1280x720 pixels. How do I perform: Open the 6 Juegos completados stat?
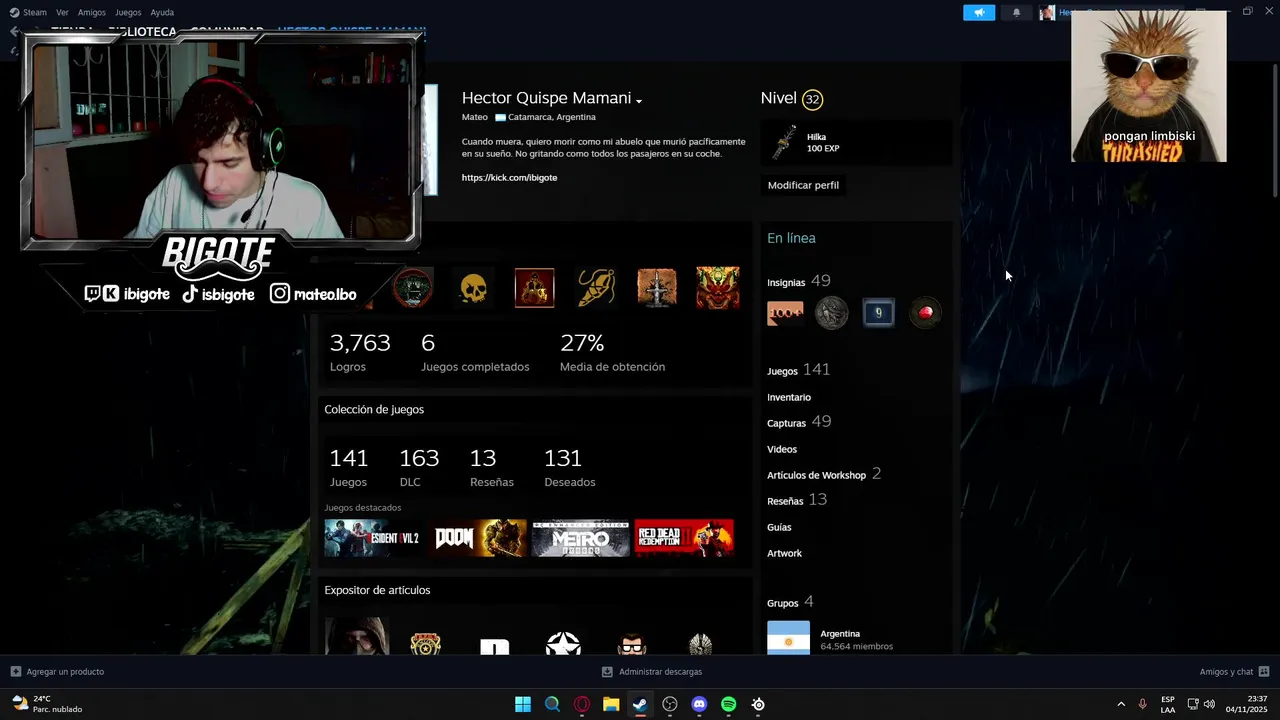tap(475, 352)
